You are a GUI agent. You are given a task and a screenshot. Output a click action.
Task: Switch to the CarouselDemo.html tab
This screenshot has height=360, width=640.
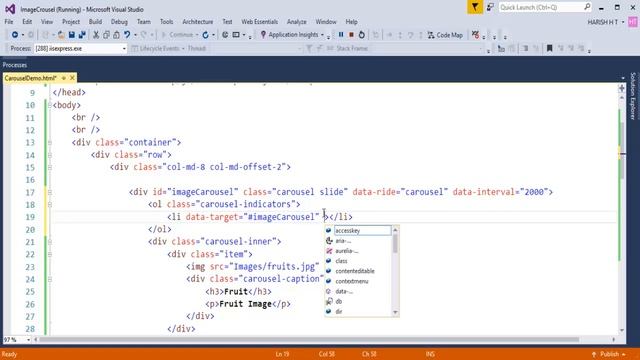31,78
